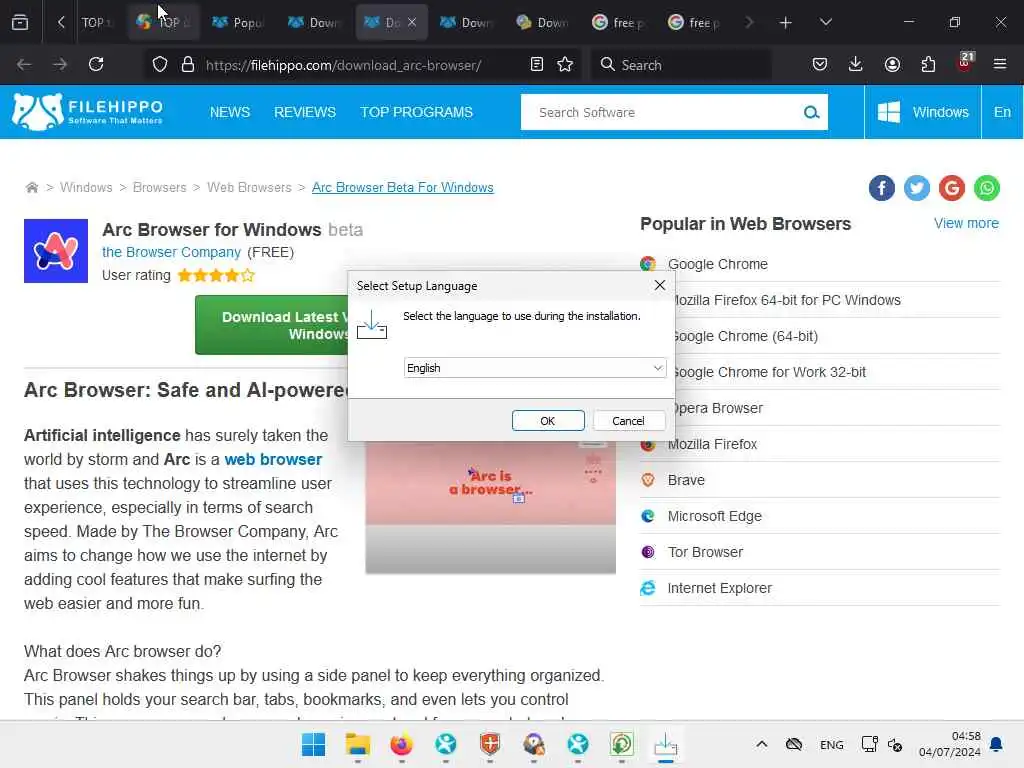Click in the Firefox Search box

pos(681,65)
